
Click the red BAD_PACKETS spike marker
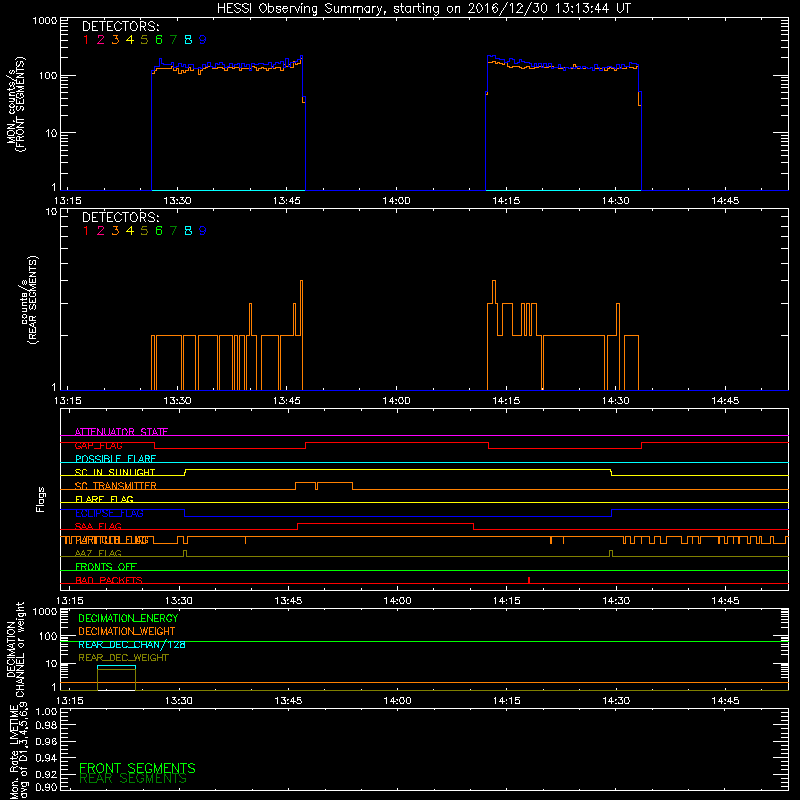pos(529,580)
